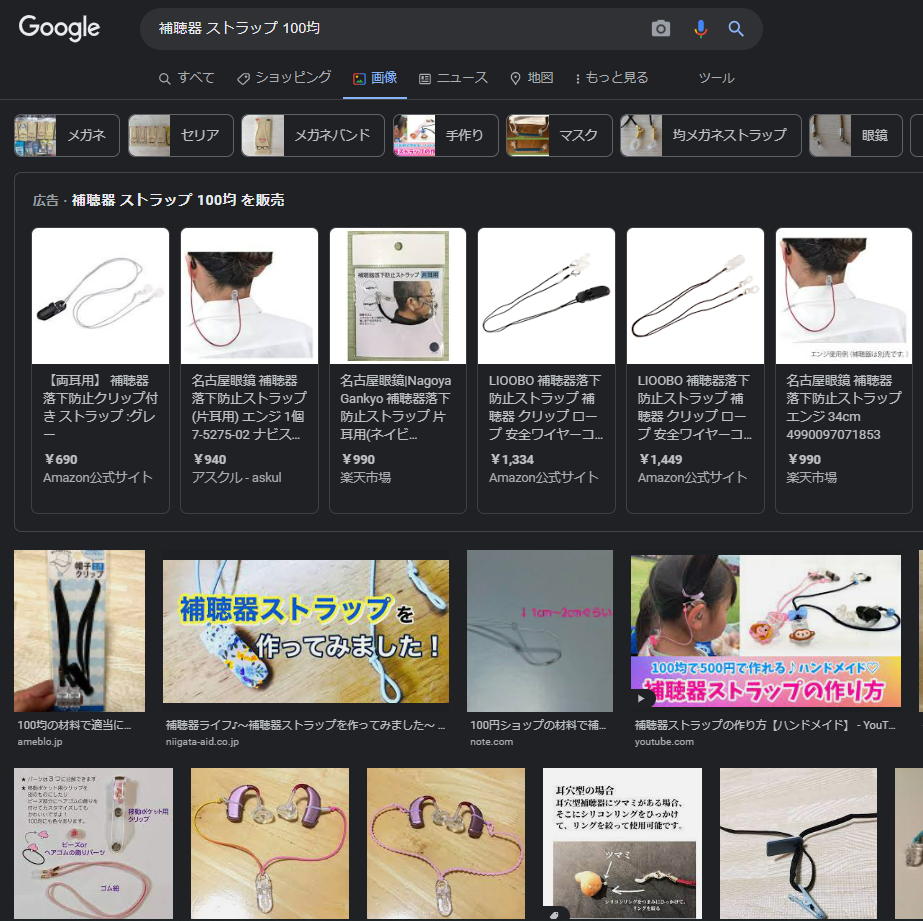Click the Google logo
Screen dimensions: 923x921
pyautogui.click(x=60, y=28)
